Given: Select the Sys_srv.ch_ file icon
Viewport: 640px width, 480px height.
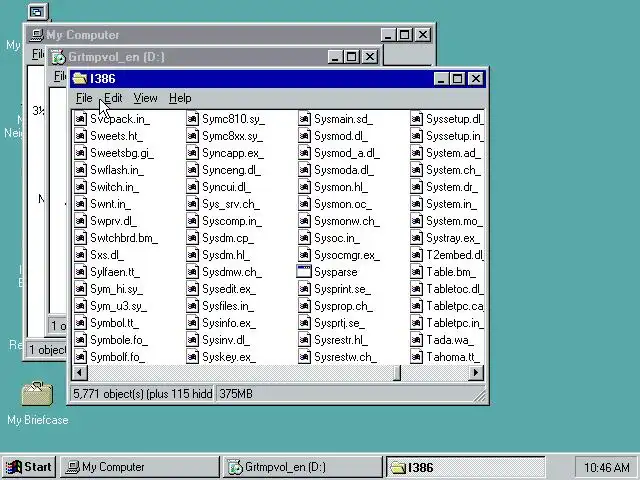Looking at the screenshot, I should point(192,204).
